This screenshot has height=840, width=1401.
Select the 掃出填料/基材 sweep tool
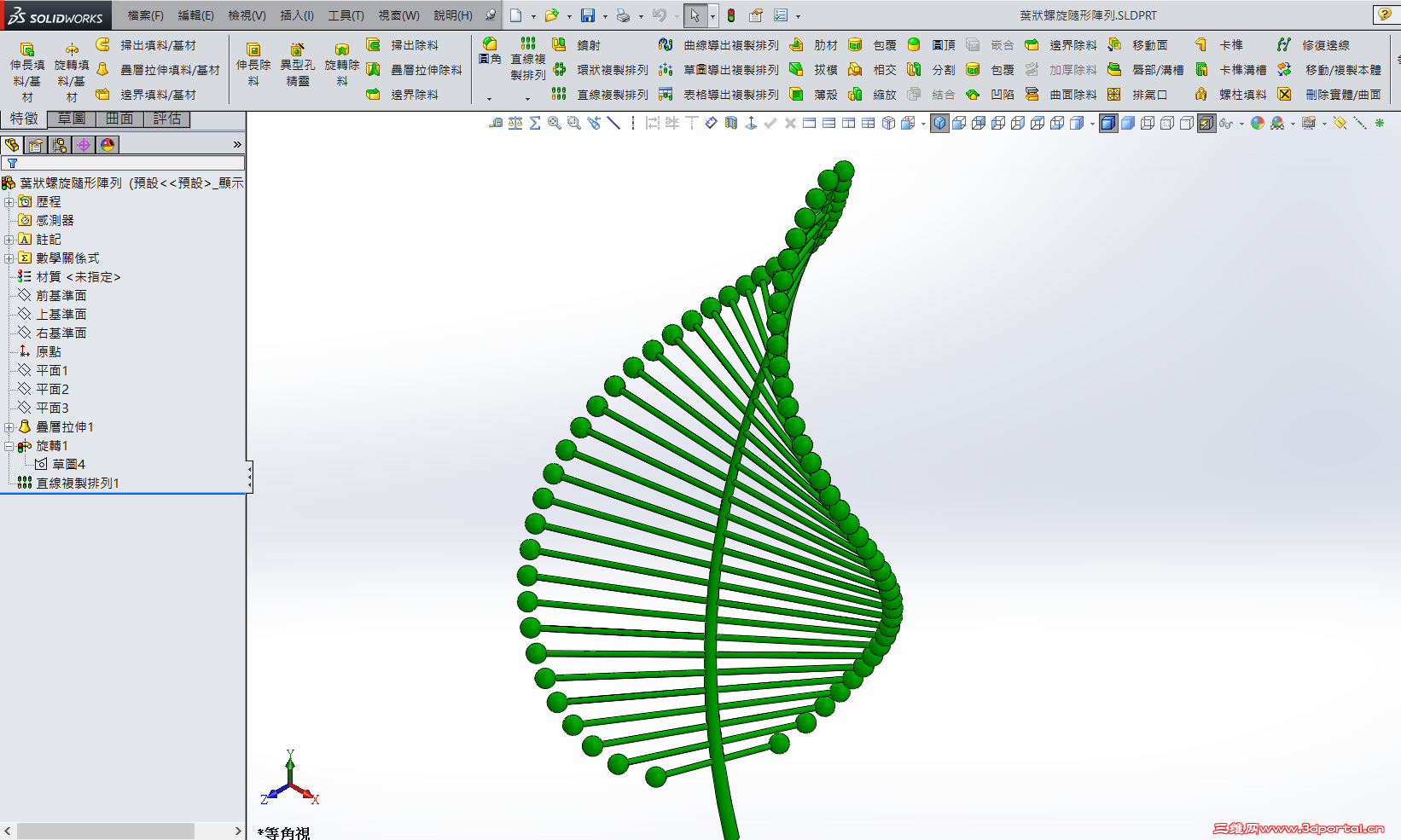click(x=146, y=45)
